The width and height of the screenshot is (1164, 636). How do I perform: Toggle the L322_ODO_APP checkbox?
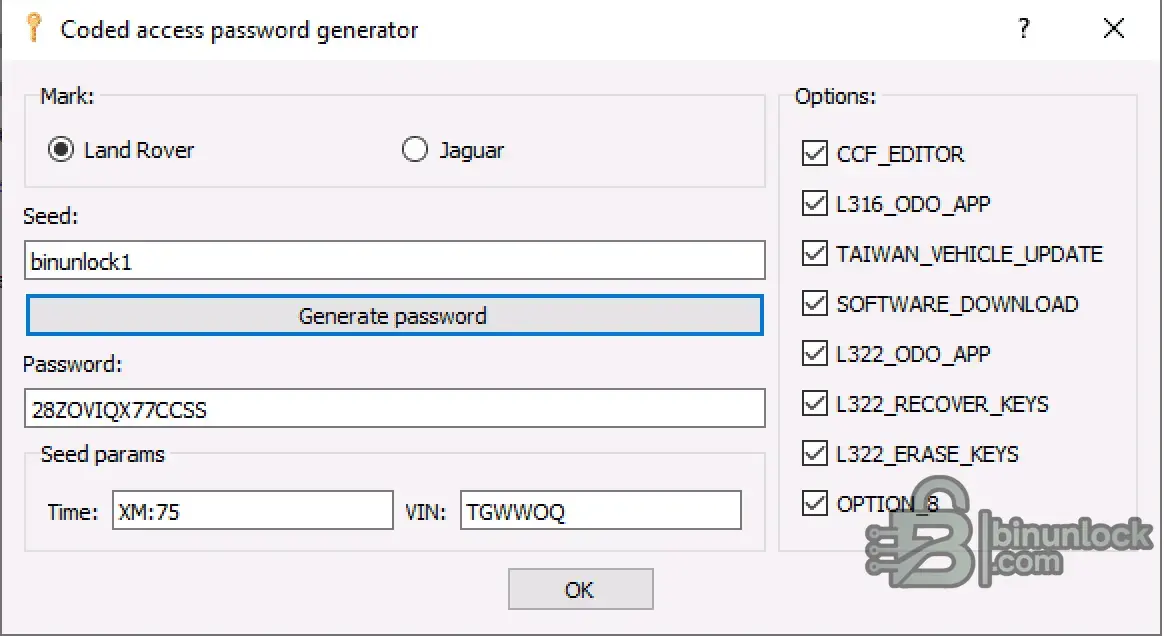pos(814,354)
